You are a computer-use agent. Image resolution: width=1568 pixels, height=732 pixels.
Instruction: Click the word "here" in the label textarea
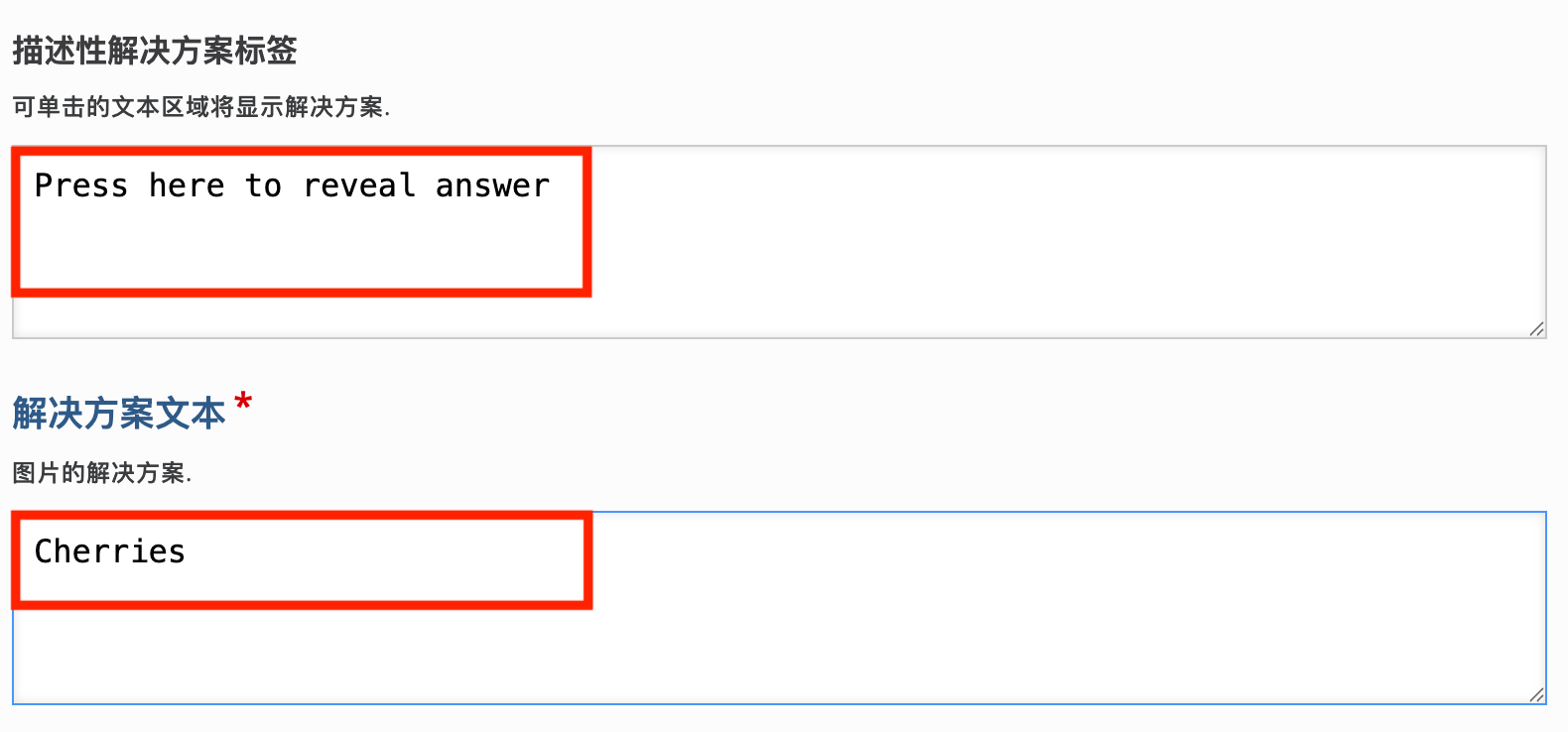187,185
